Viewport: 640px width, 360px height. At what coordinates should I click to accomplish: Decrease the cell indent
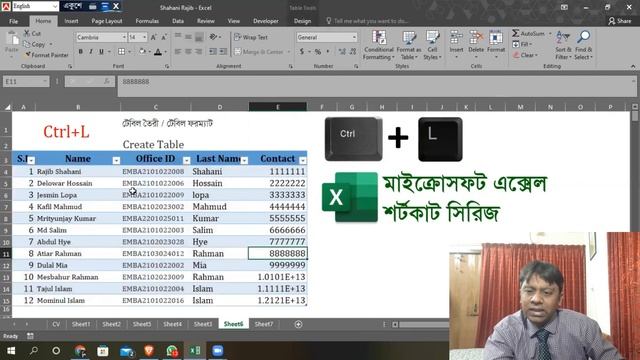213,52
